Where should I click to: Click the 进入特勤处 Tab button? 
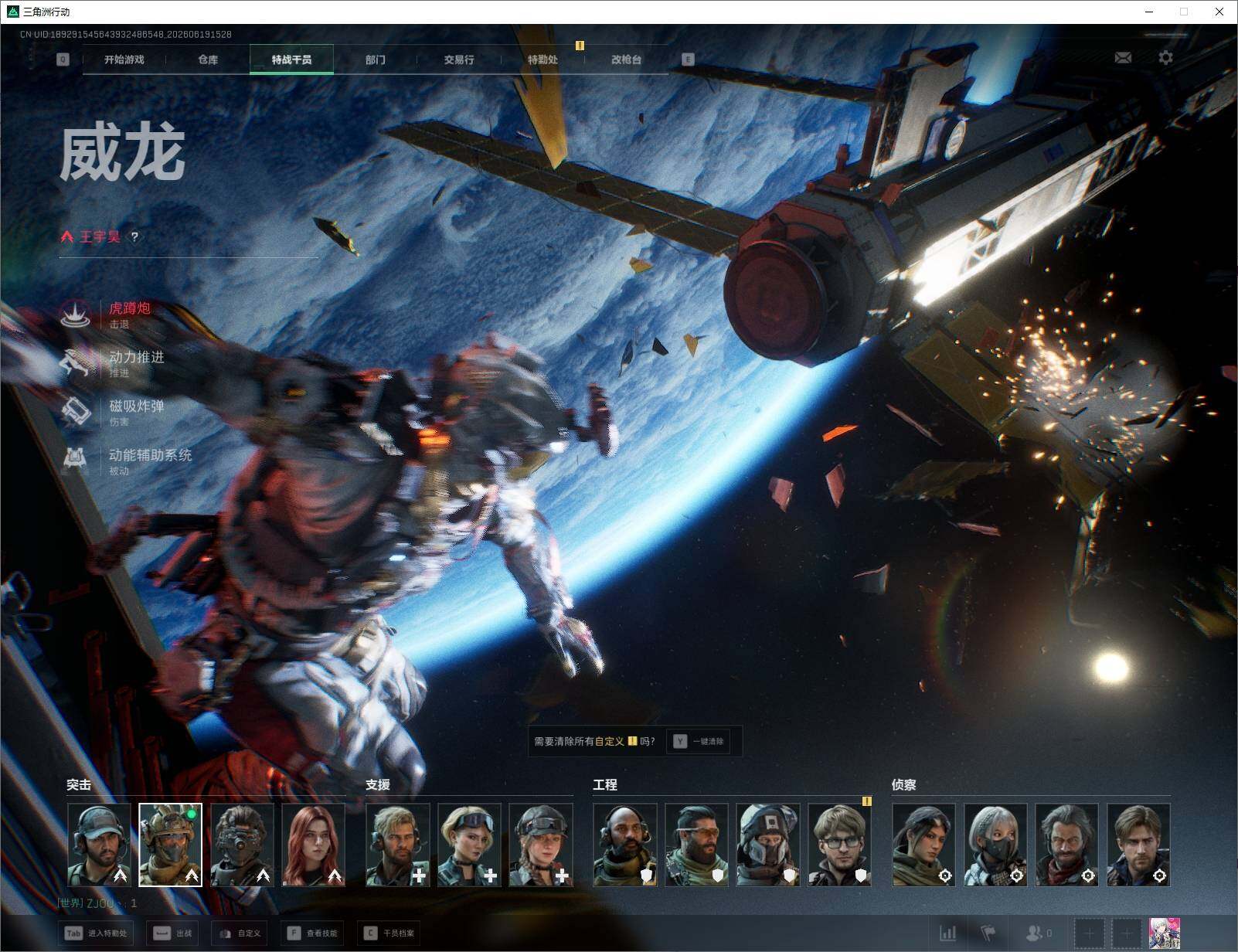pyautogui.click(x=97, y=933)
